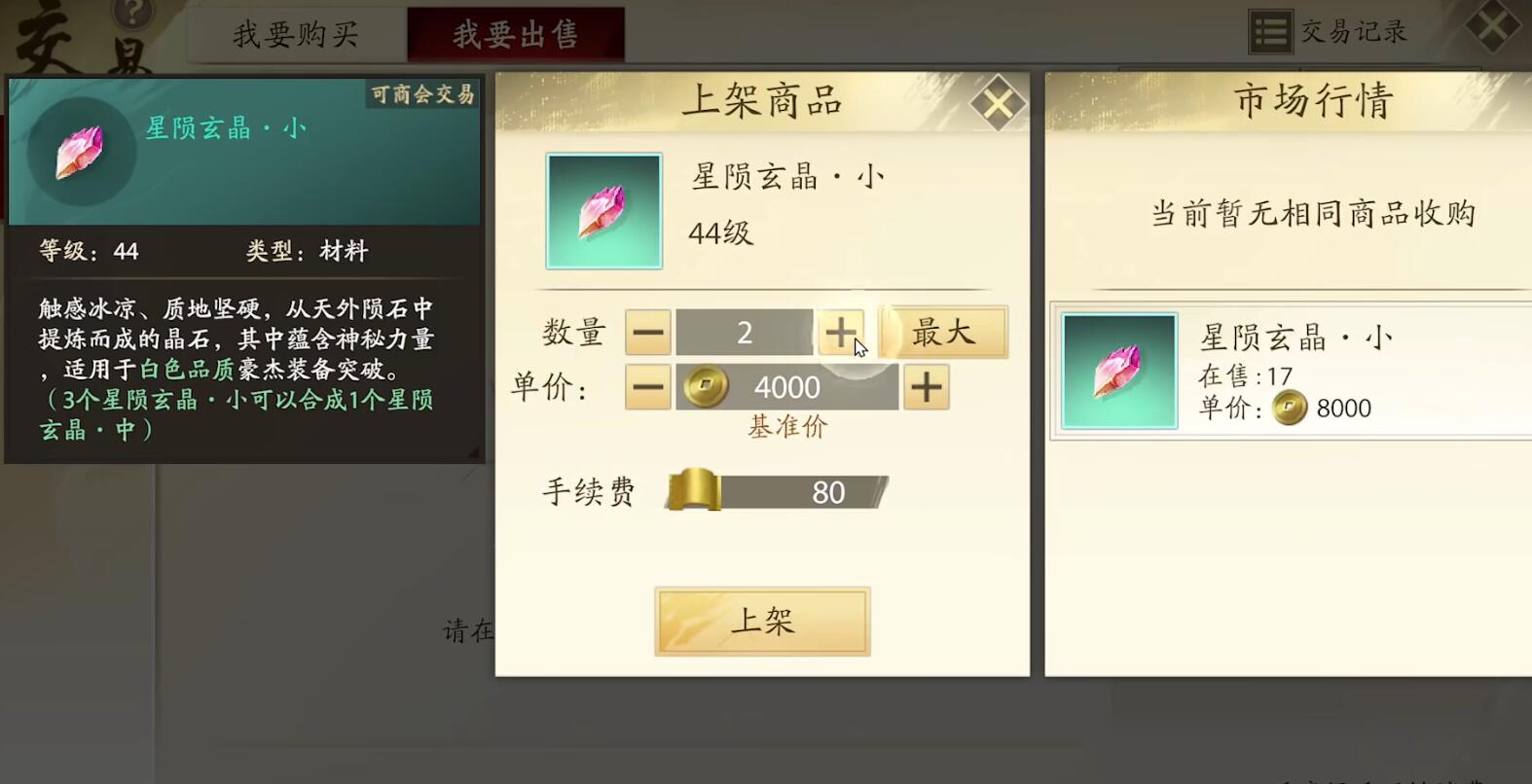The width and height of the screenshot is (1532, 784).
Task: Lower the 单价 with the minus button
Action: tap(647, 387)
